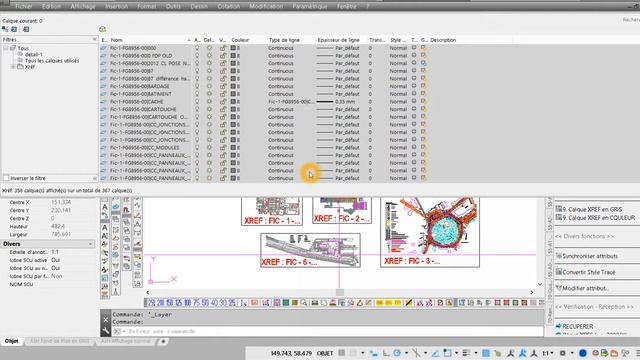The height and width of the screenshot is (360, 640).
Task: Toggle freeze sun for CARTOUCHE layer
Action: 209,109
